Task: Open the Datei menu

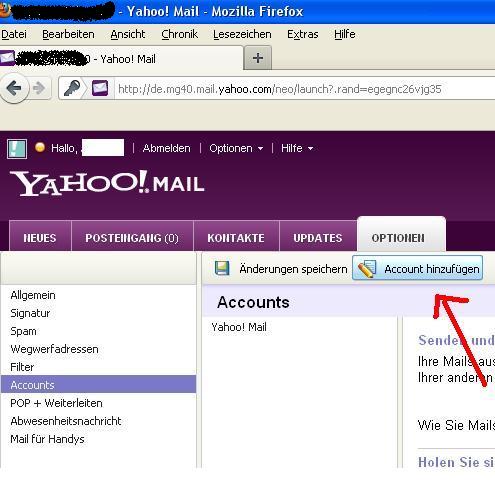Action: point(14,34)
